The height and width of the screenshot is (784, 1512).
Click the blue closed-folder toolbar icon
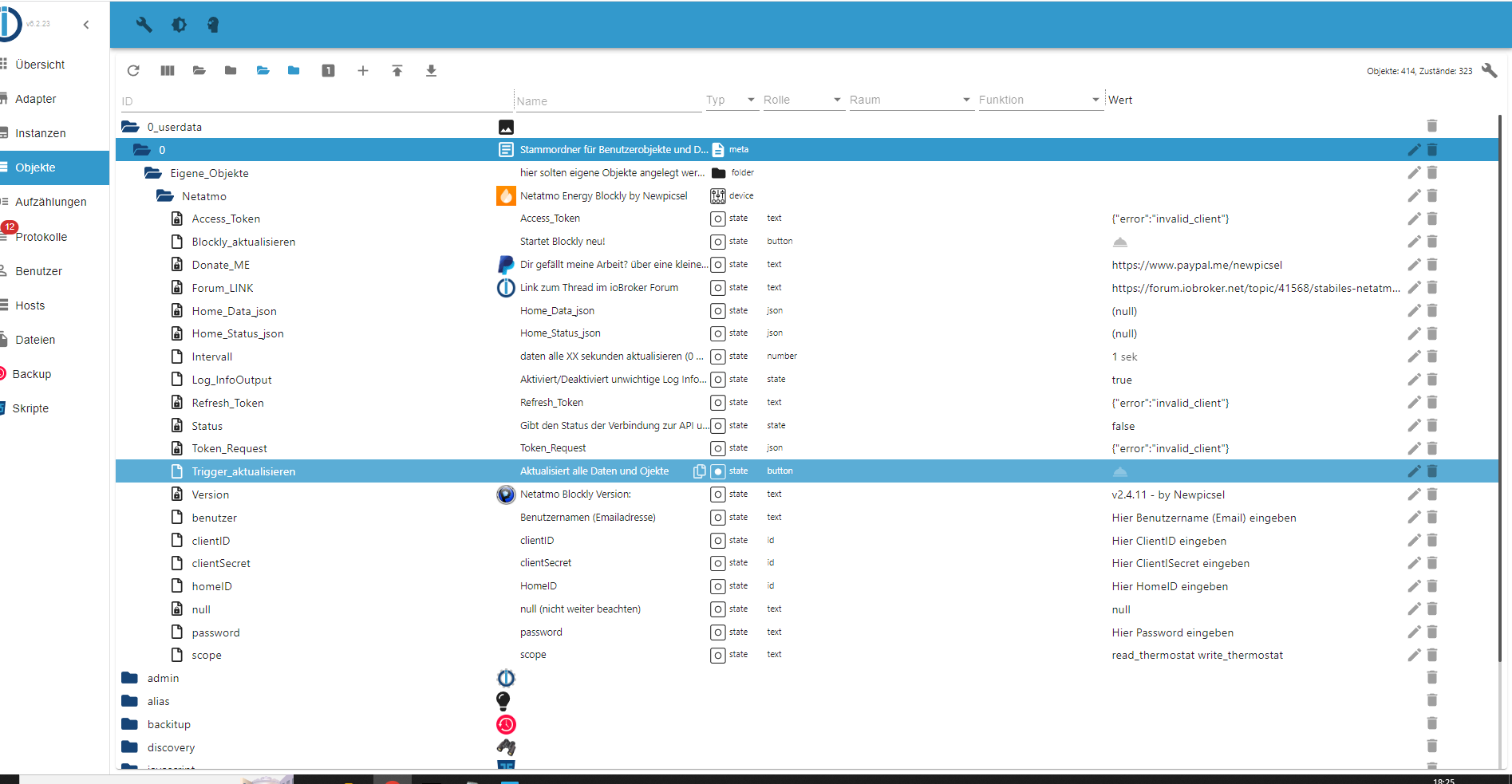click(x=294, y=71)
